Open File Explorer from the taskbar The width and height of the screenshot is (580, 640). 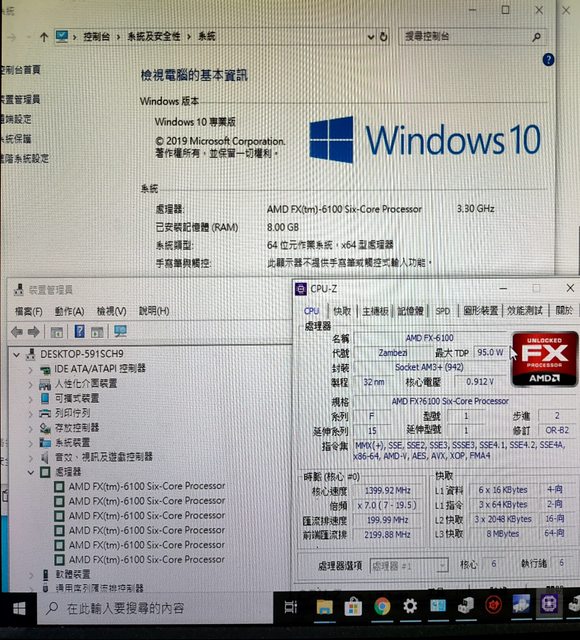pyautogui.click(x=325, y=607)
